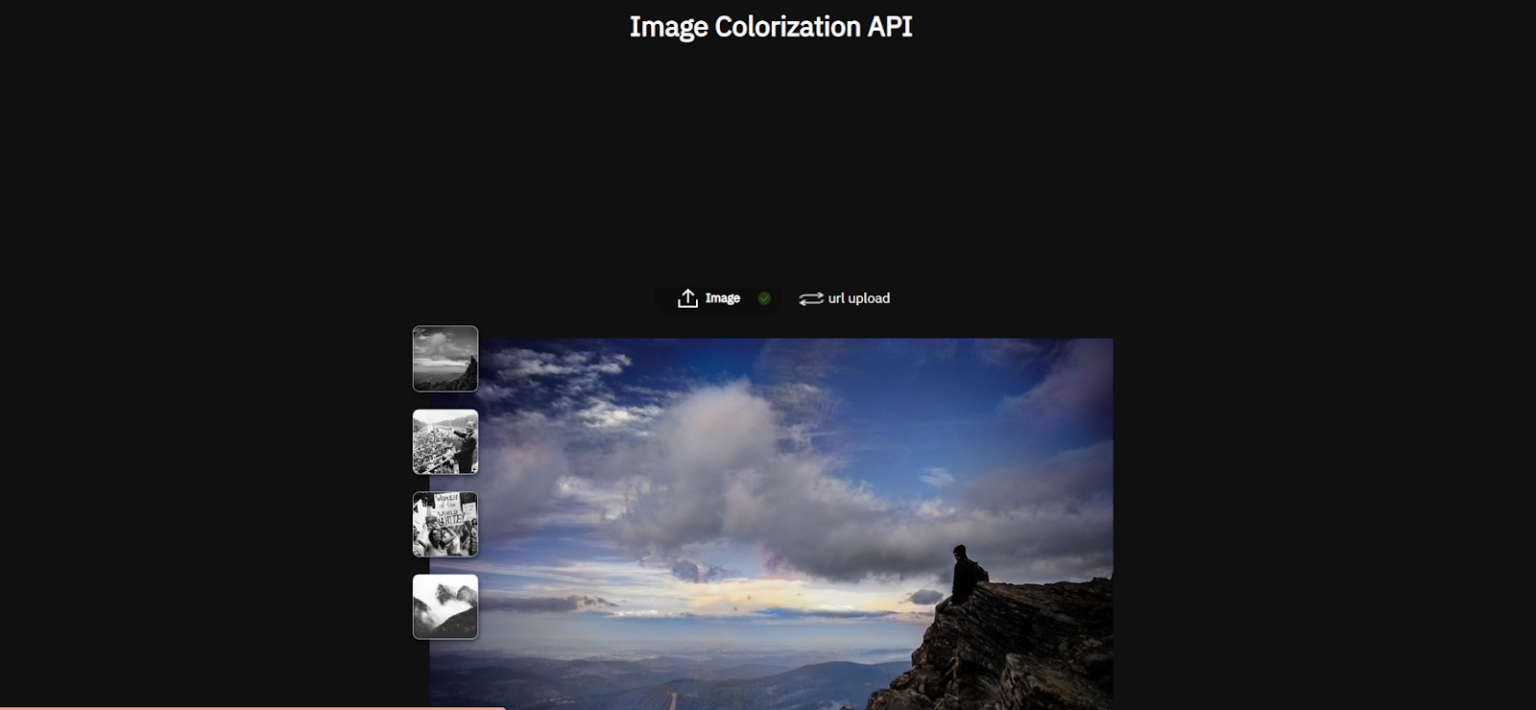Image resolution: width=1536 pixels, height=710 pixels.
Task: Open the first mountain-peak sample thumbnail
Action: (445, 358)
